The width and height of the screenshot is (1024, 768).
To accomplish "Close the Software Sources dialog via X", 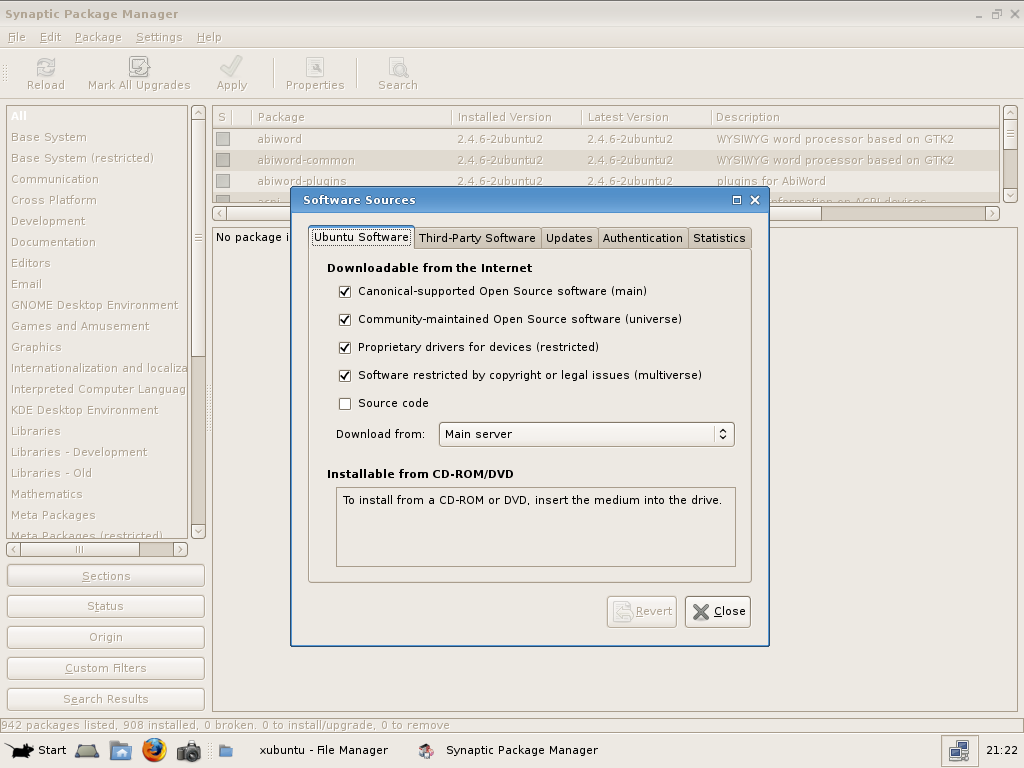I will 755,200.
